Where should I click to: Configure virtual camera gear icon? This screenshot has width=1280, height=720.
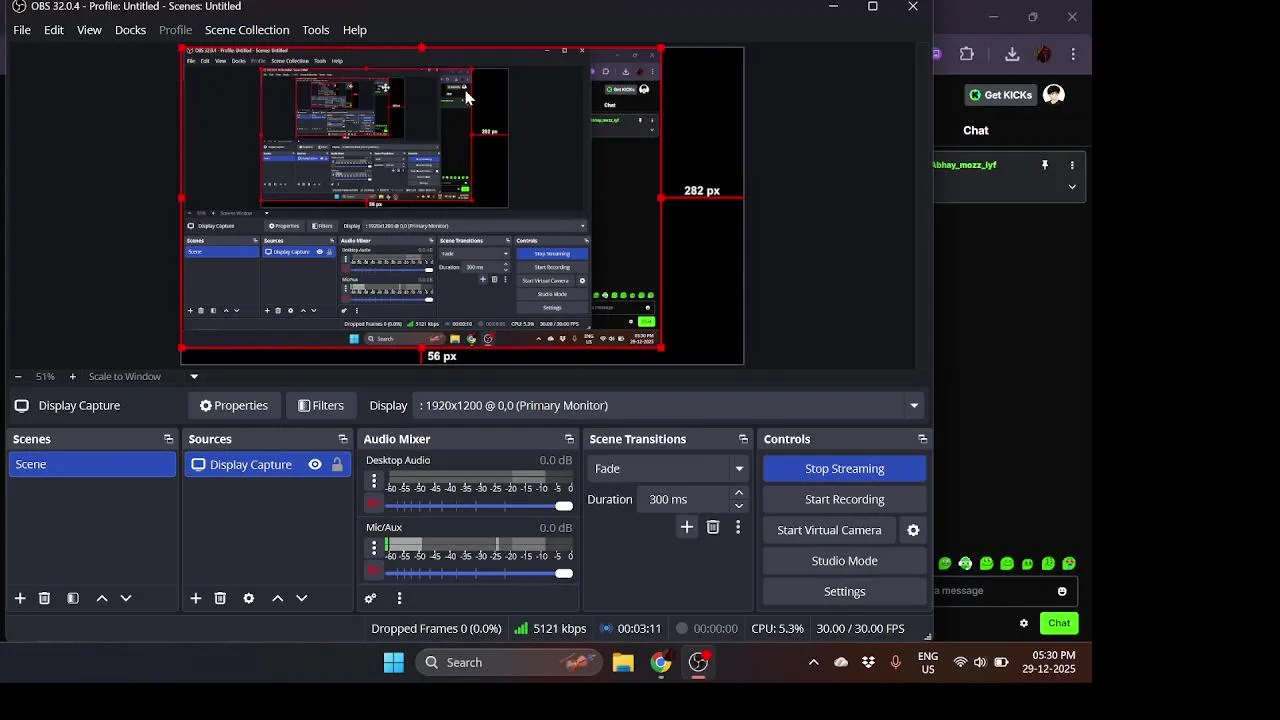coord(913,530)
